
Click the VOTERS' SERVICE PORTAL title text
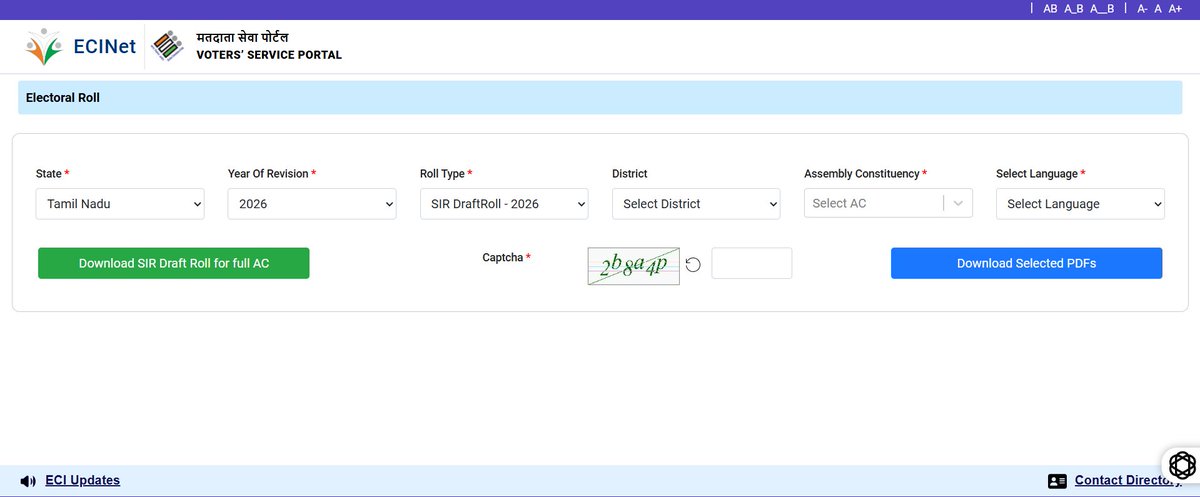(269, 55)
